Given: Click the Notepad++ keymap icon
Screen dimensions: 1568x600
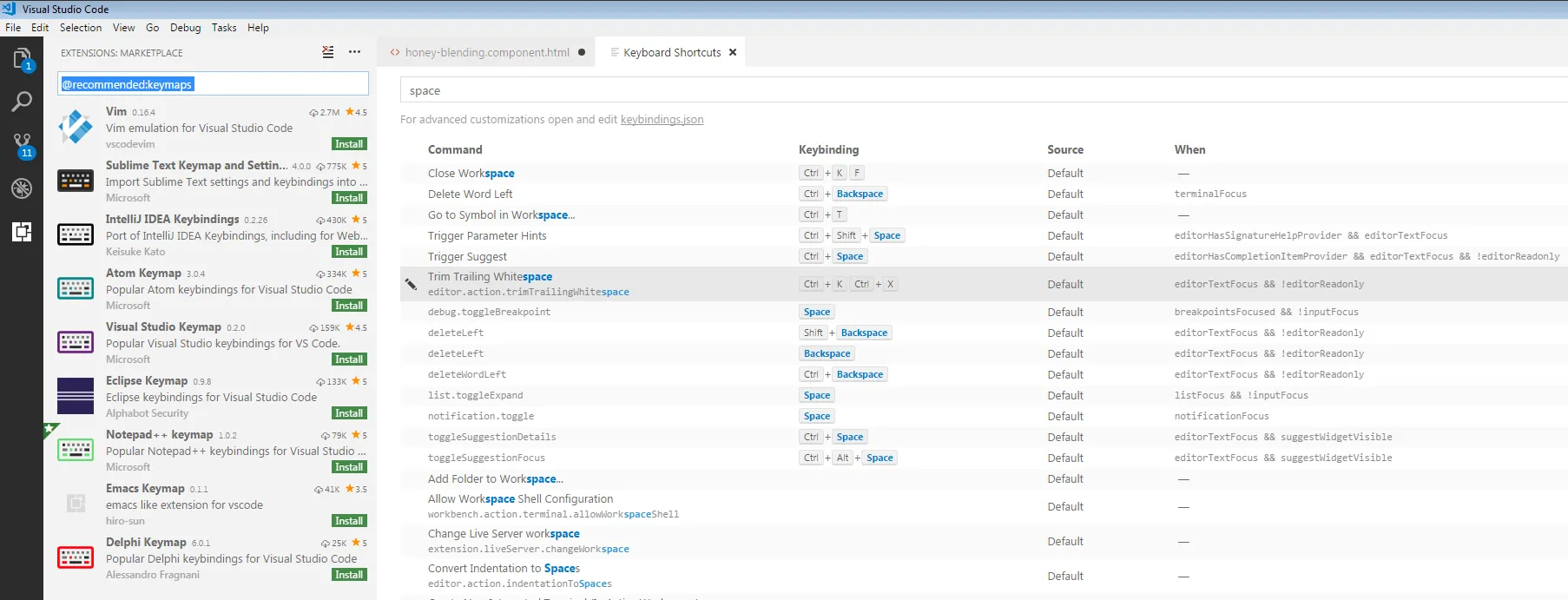Looking at the screenshot, I should [76, 450].
